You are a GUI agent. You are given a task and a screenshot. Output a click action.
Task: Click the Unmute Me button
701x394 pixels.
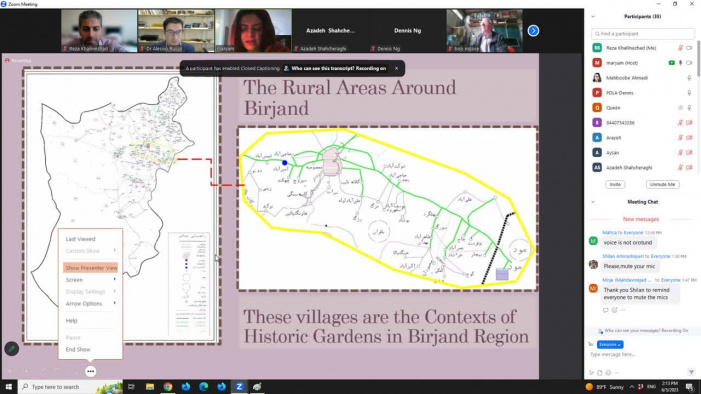tap(663, 184)
